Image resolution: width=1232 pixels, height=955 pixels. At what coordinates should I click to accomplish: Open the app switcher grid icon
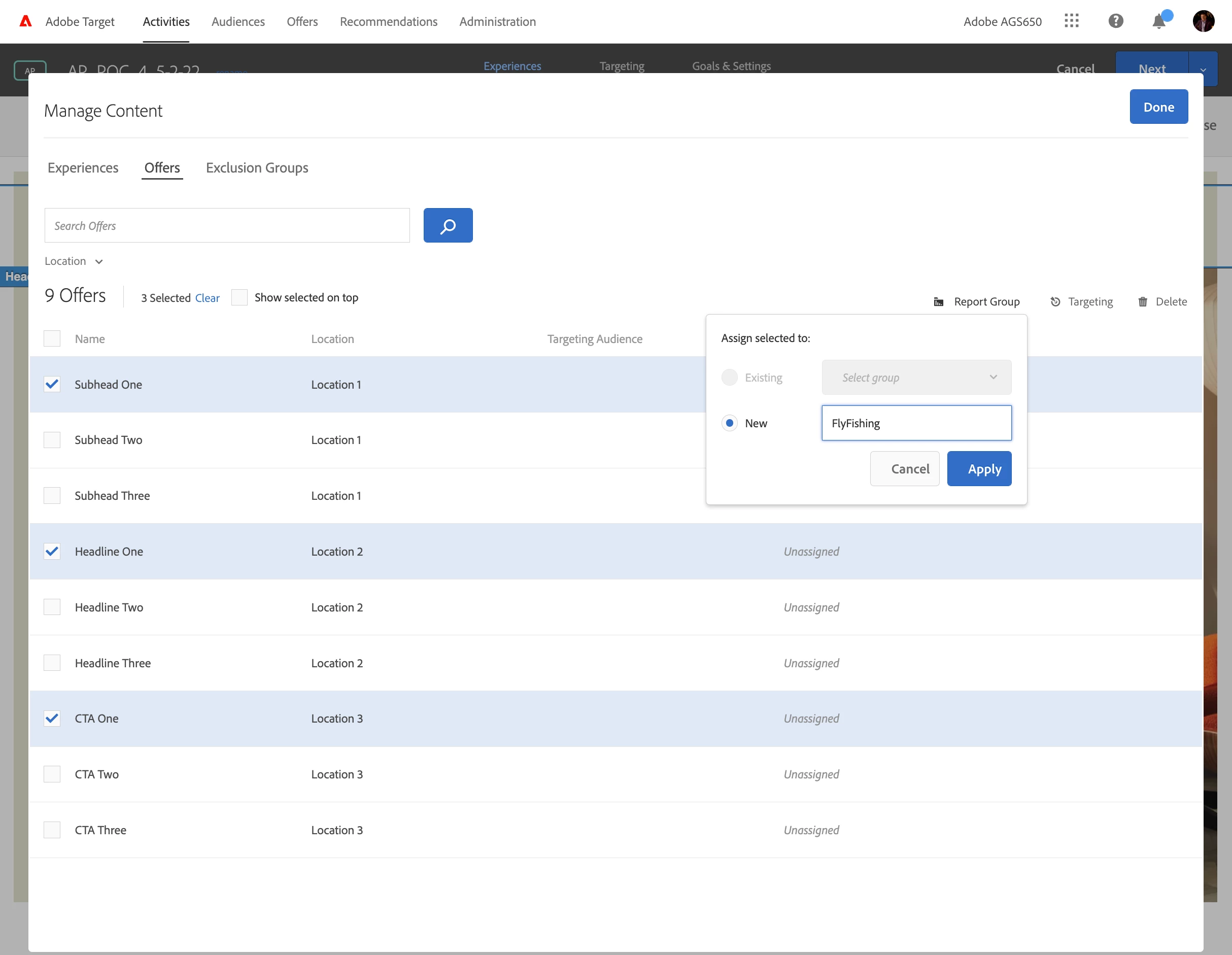[1071, 21]
